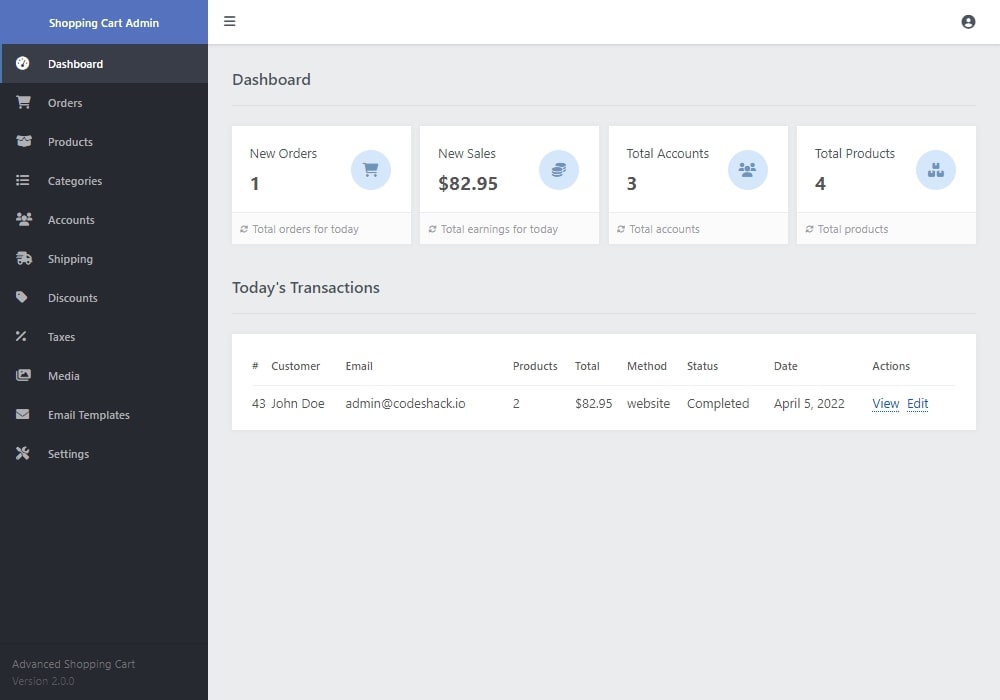Select Categories in the sidebar
Screen dimensions: 1000x700
point(104,180)
